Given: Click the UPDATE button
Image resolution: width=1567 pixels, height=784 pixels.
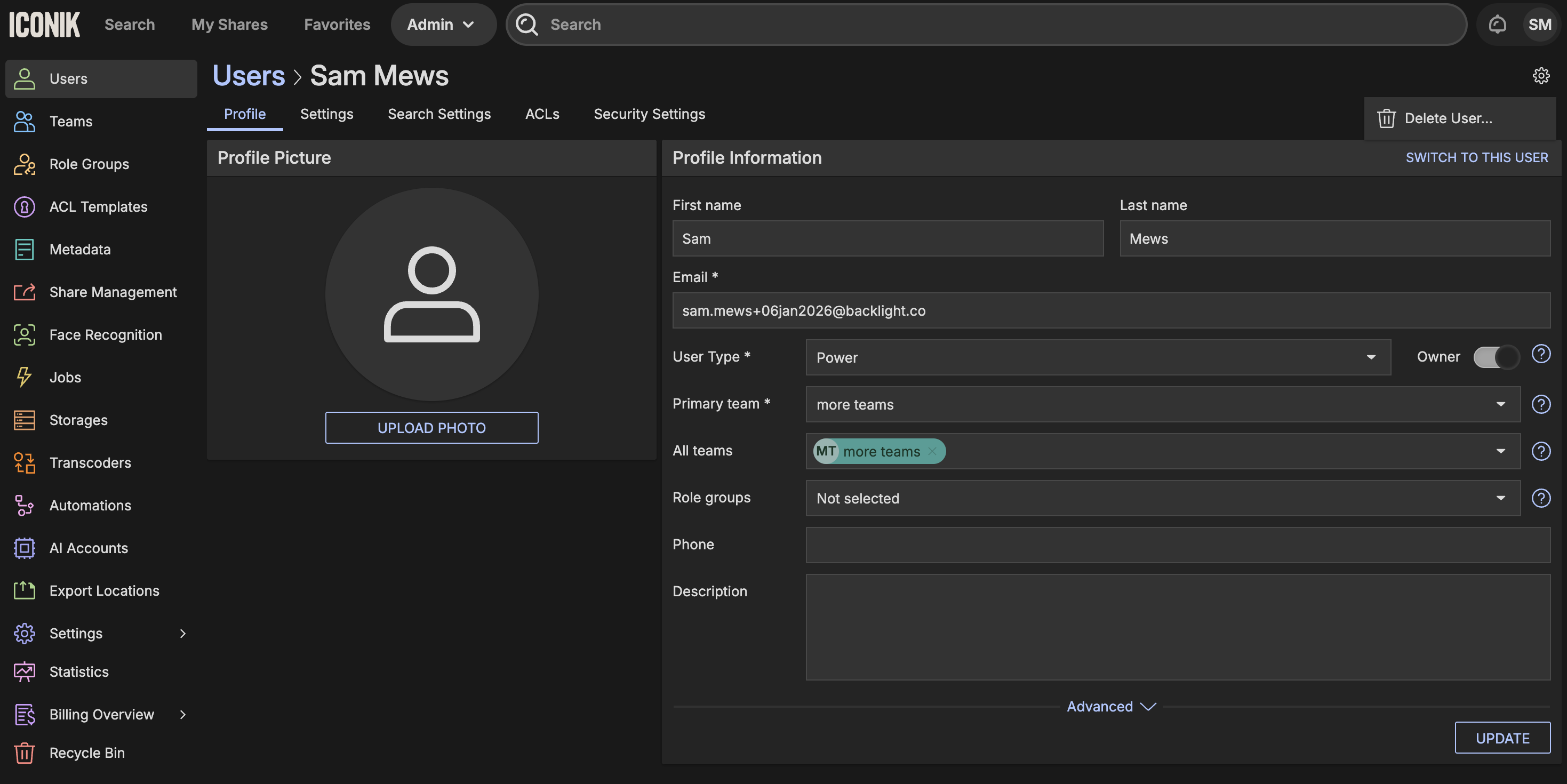Looking at the screenshot, I should pos(1502,738).
